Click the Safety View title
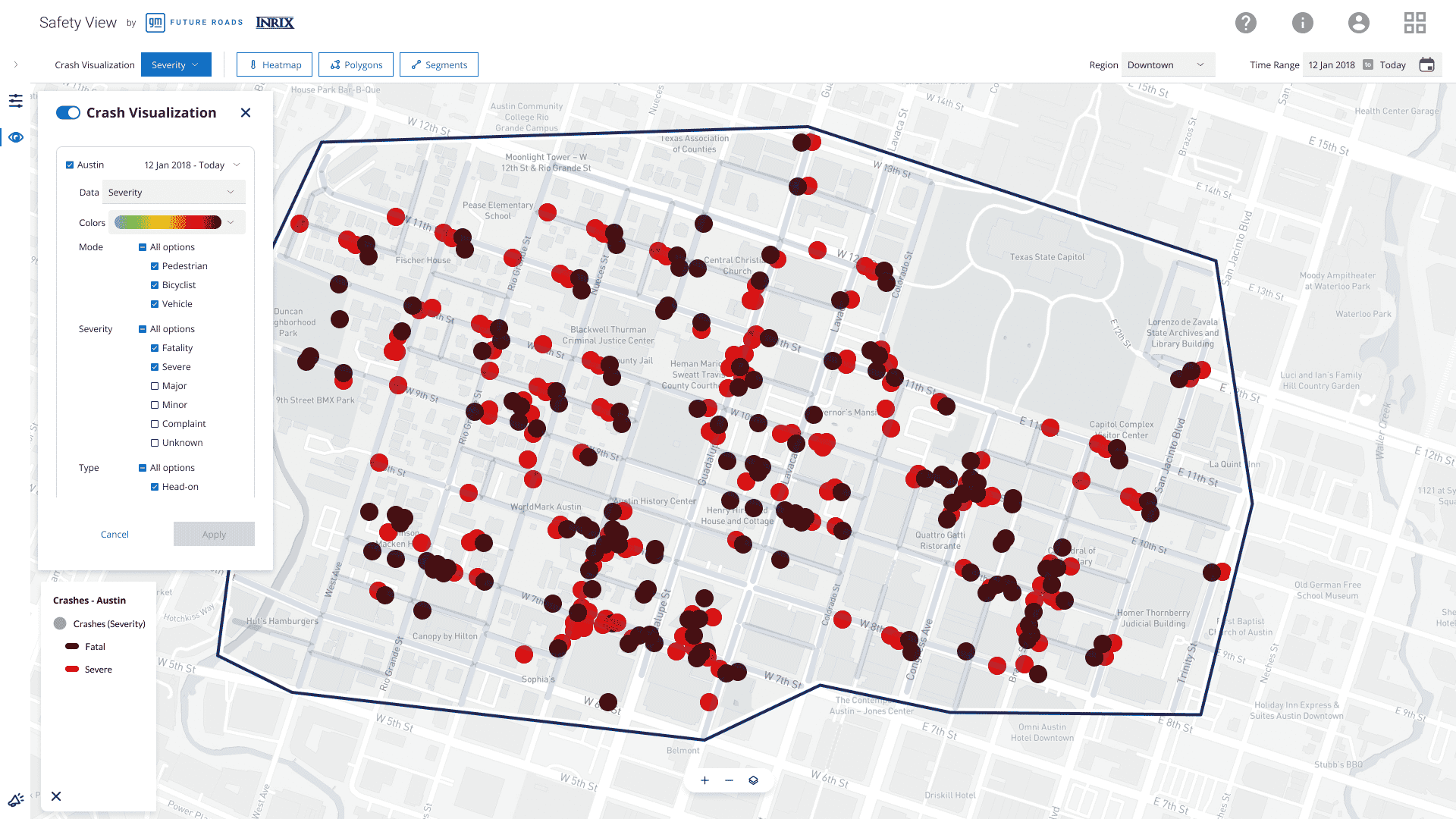Image resolution: width=1456 pixels, height=819 pixels. tap(78, 23)
